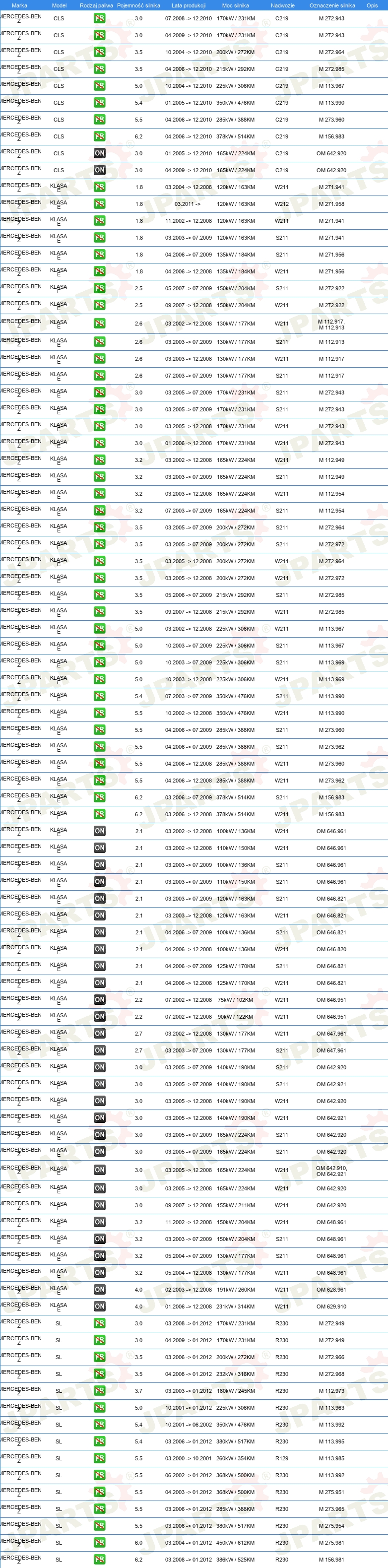The image size is (388, 1568).
Task: Click the 450kW / 612KM power cell
Action: (x=236, y=1543)
